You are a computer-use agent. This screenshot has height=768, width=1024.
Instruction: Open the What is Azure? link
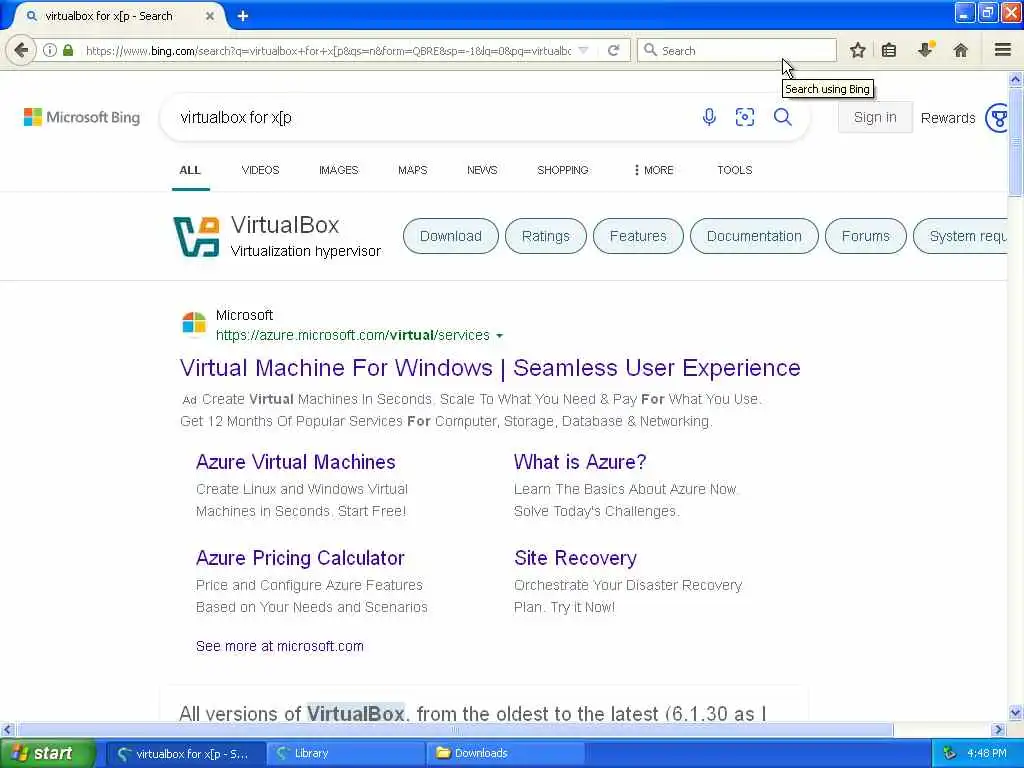pyautogui.click(x=580, y=462)
